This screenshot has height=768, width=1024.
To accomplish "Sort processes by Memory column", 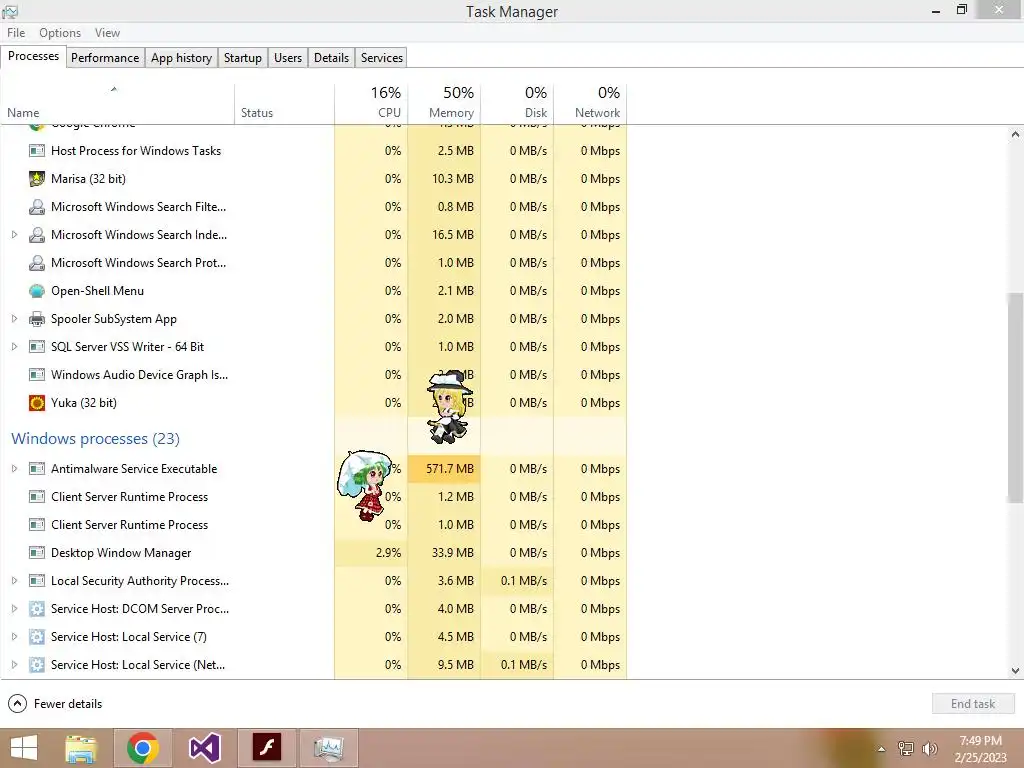I will click(x=444, y=103).
